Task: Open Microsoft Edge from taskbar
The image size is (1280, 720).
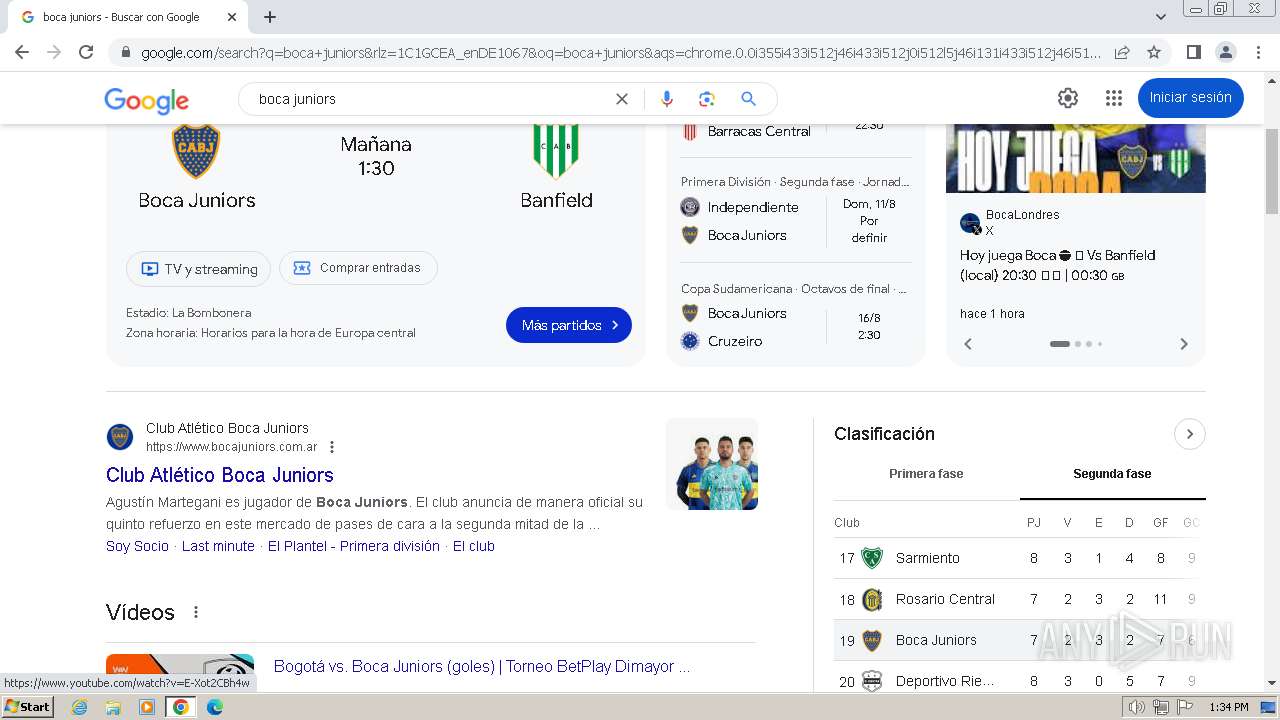Action: 215,707
